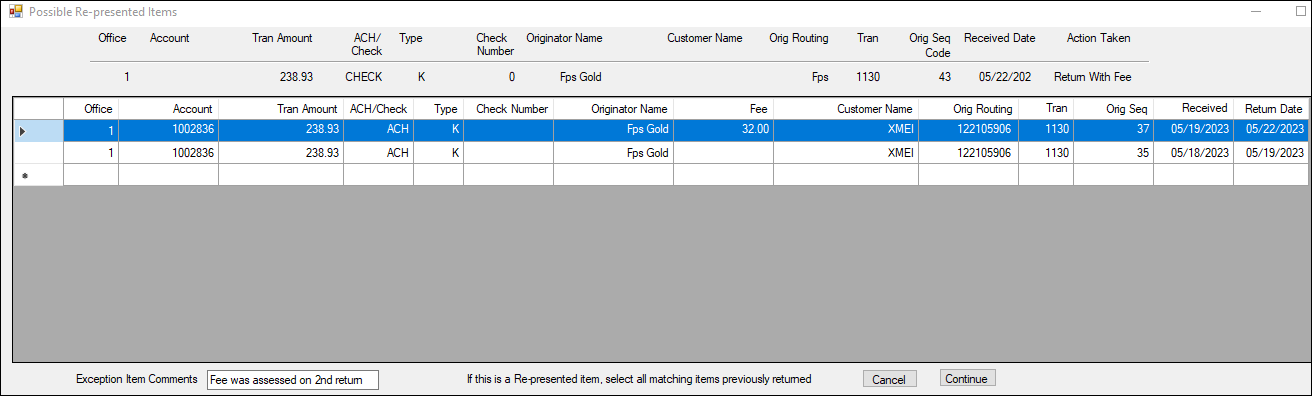This screenshot has height=396, width=1312.
Task: Select Orig Seq cell showing 37
Action: point(1113,131)
